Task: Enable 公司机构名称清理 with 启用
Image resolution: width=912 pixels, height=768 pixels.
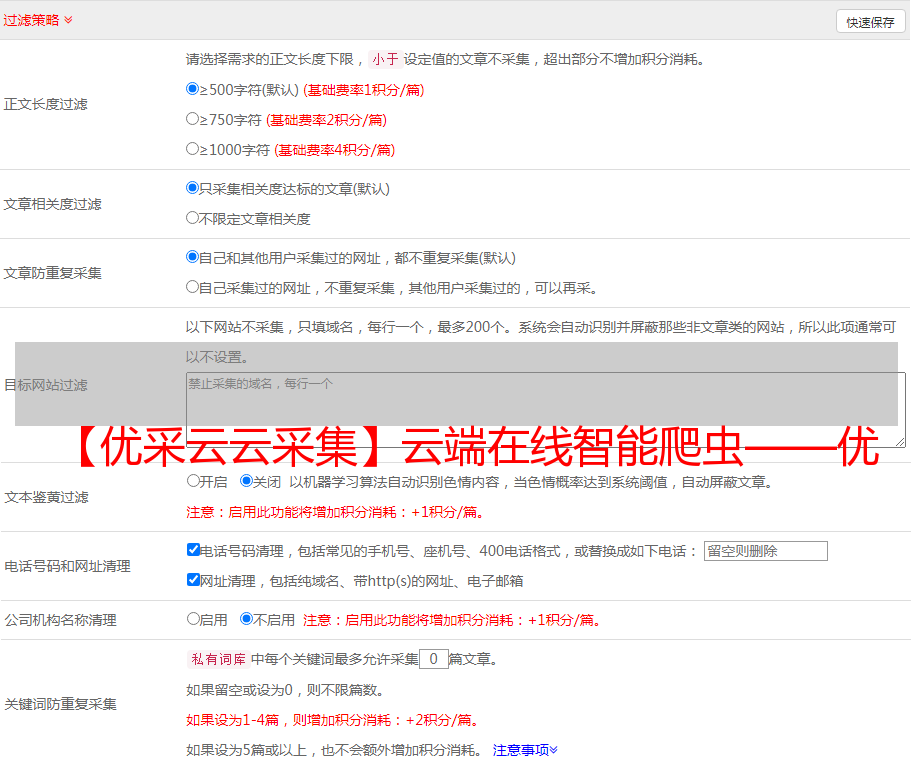Action: pyautogui.click(x=194, y=619)
